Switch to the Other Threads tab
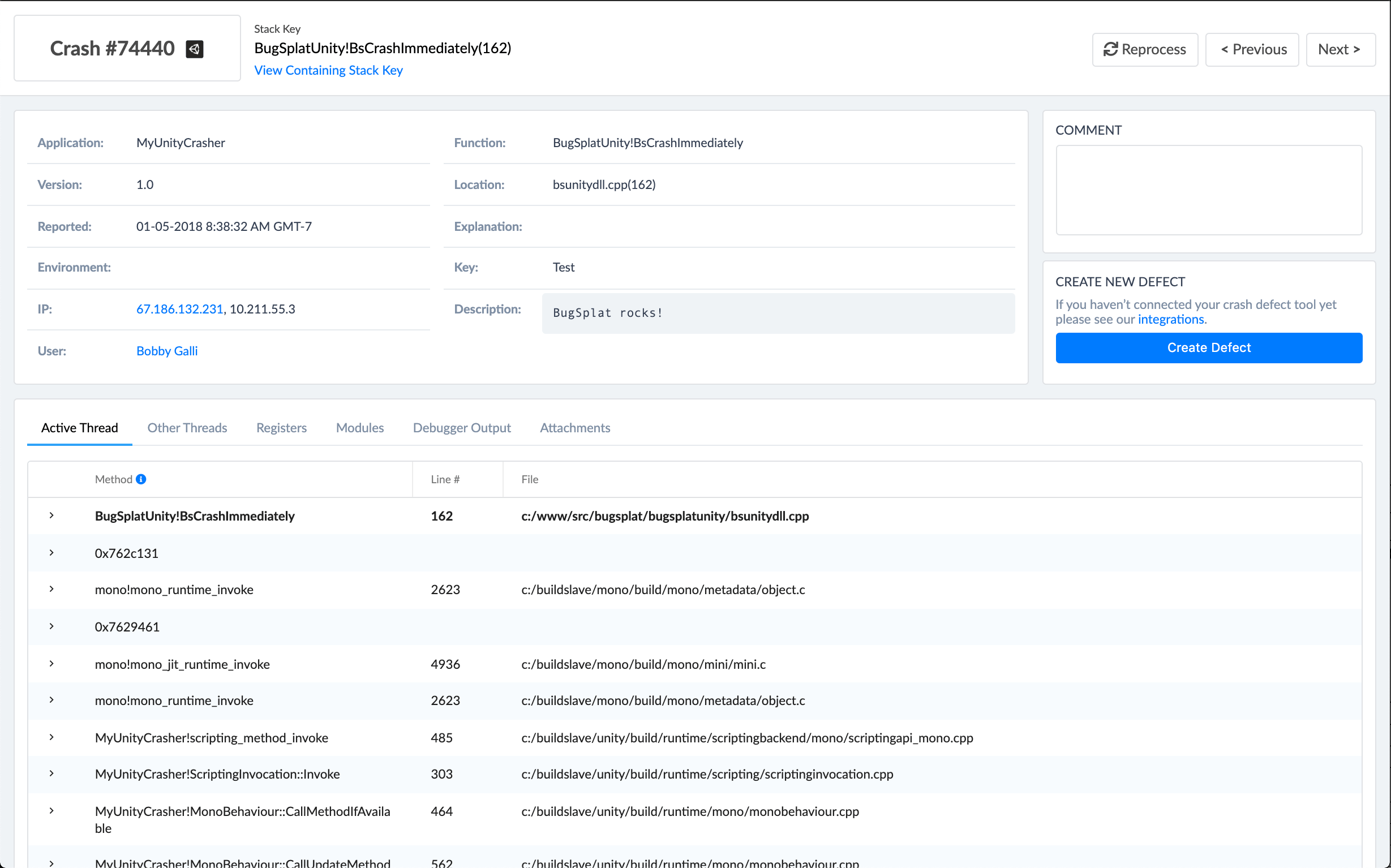 click(x=187, y=428)
